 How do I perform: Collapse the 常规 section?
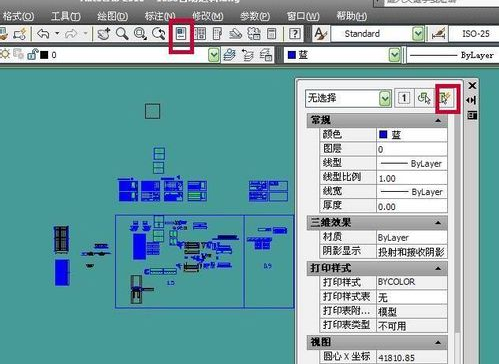pos(438,120)
